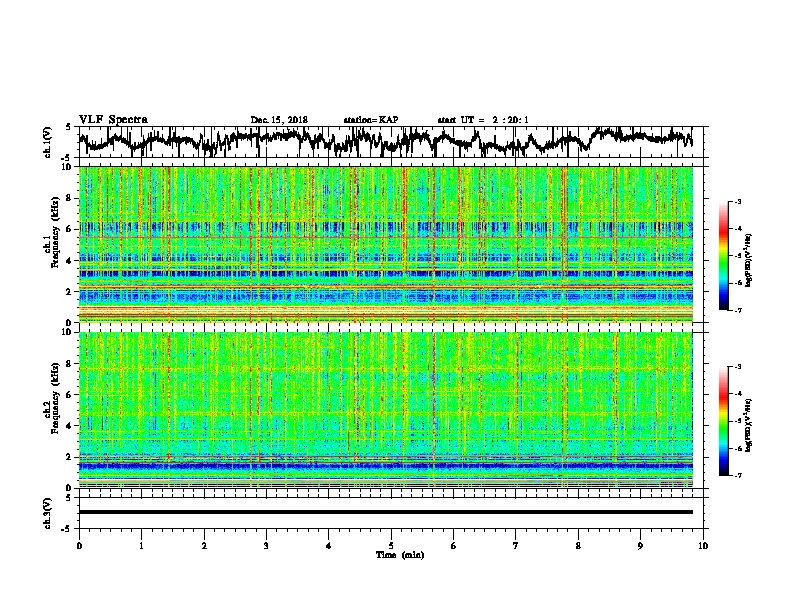792x612 pixels.
Task: Click time axis tick label "5"
Action: tap(391, 546)
